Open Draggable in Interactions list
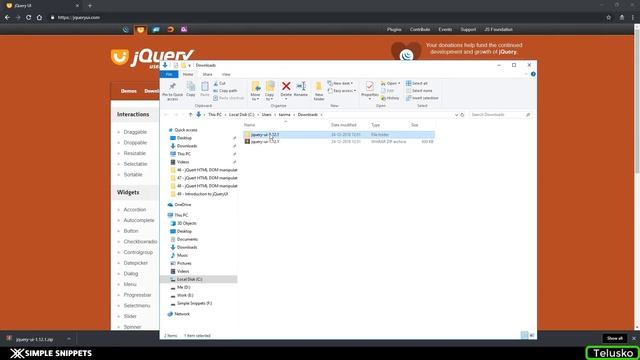This screenshot has width=640, height=360. (135, 132)
